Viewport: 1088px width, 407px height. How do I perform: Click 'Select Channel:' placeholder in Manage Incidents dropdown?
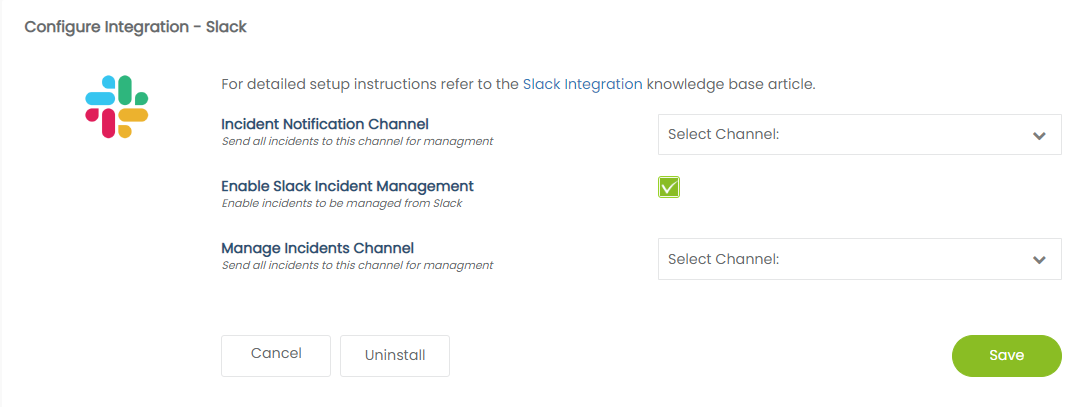[723, 259]
